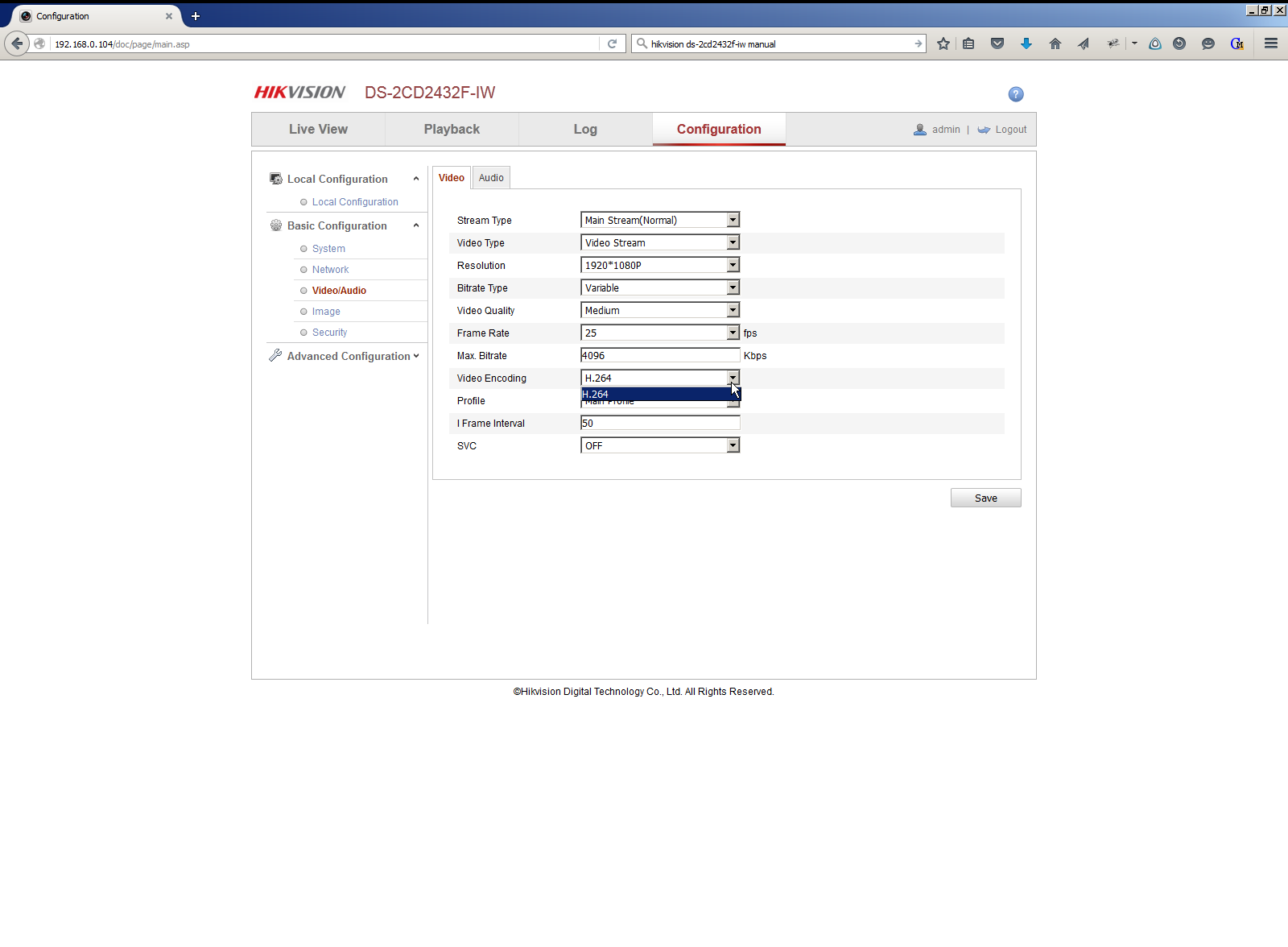Screen dimensions: 1288x947
Task: Collapse the Basic Configuration section
Action: point(416,225)
